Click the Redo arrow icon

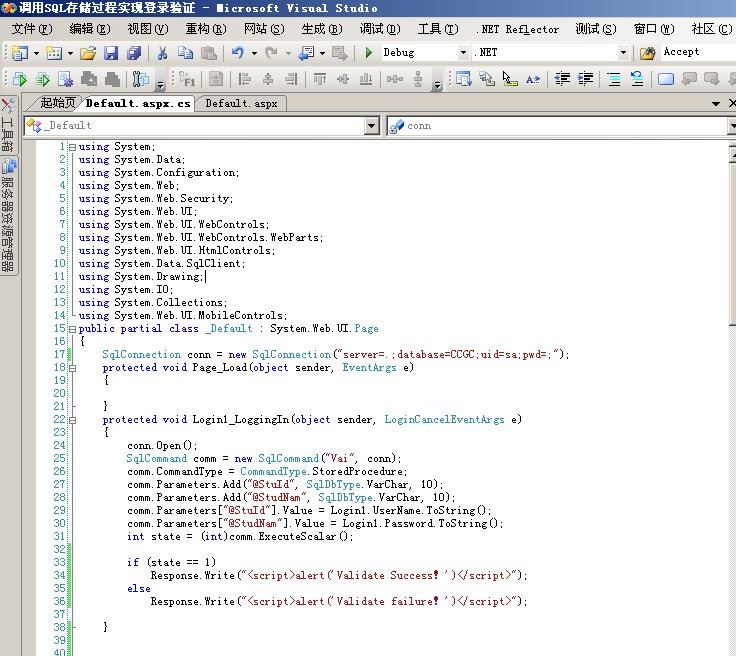(271, 53)
